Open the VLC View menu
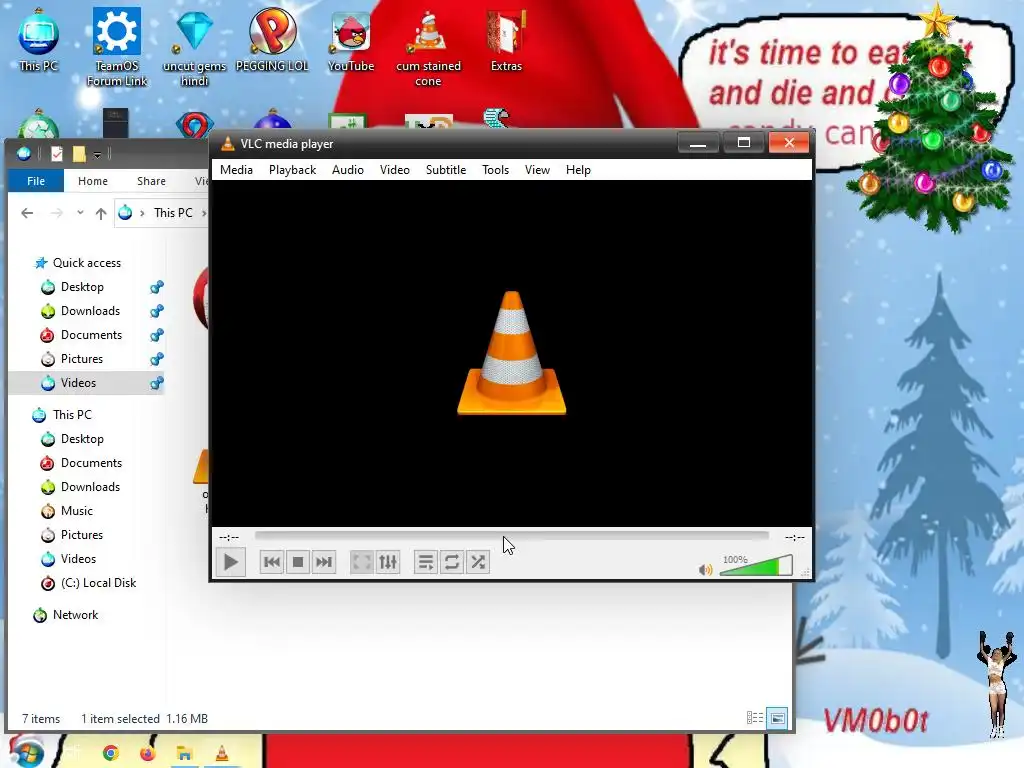This screenshot has width=1024, height=768. [537, 170]
